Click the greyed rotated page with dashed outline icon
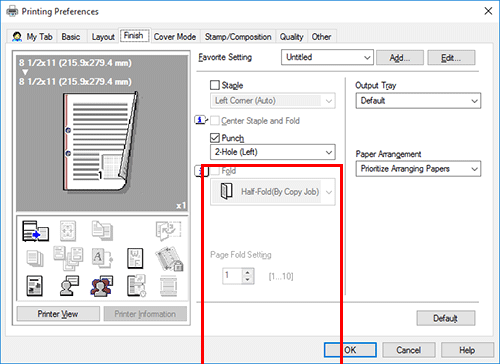Screen dimensions: 500x364 tap(168, 230)
